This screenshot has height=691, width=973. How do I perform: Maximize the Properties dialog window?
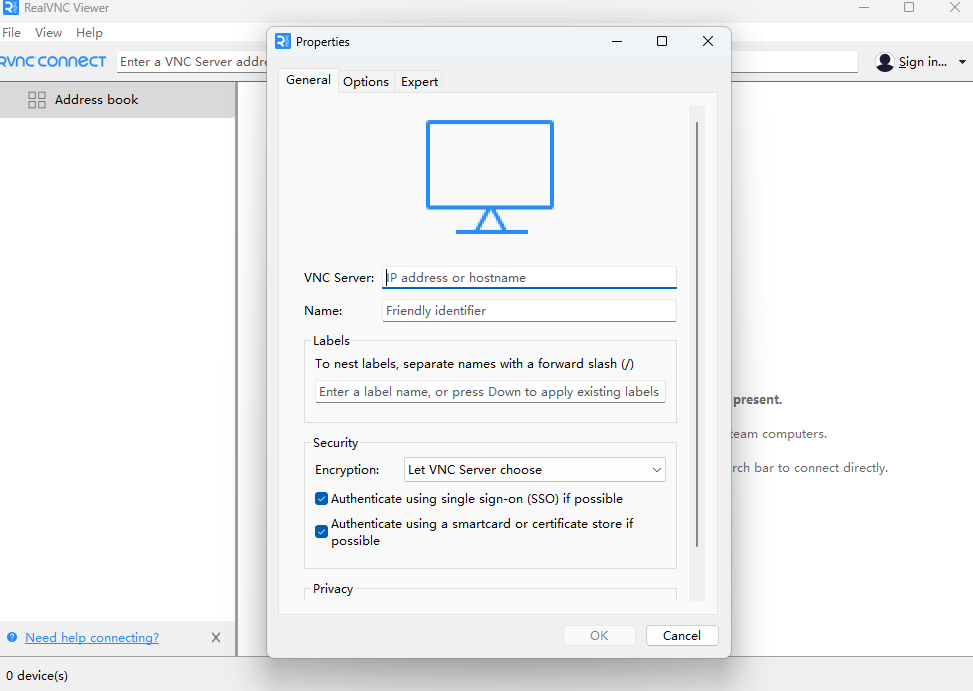[x=662, y=42]
